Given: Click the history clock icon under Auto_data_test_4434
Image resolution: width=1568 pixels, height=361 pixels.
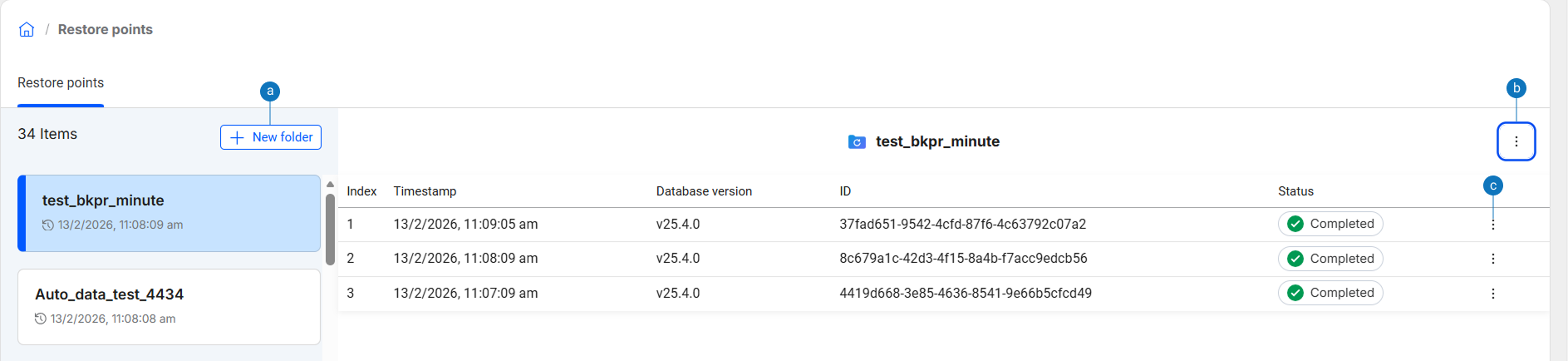Looking at the screenshot, I should [41, 319].
